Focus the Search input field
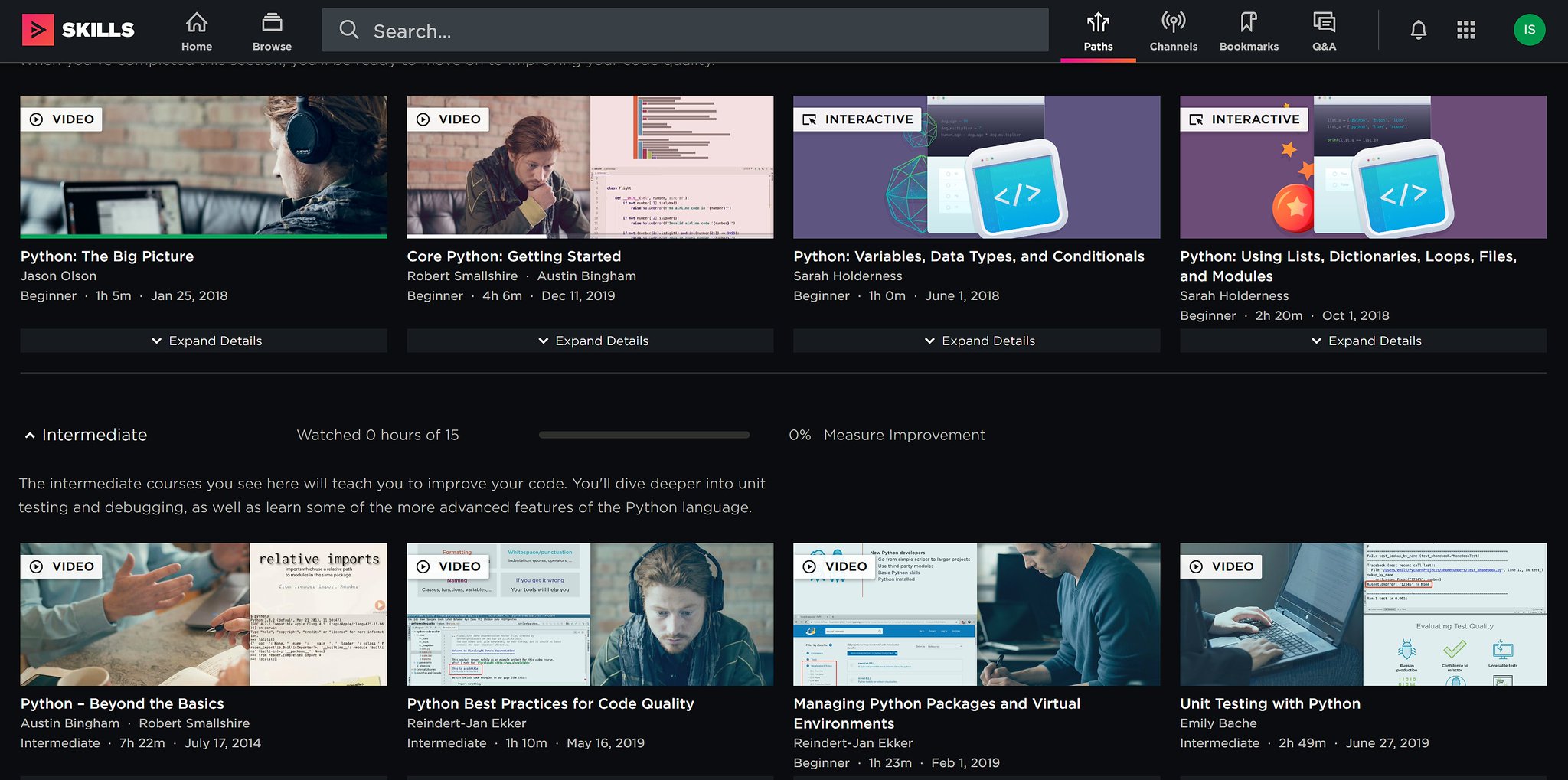Screen dimensions: 1568x780 [685, 31]
